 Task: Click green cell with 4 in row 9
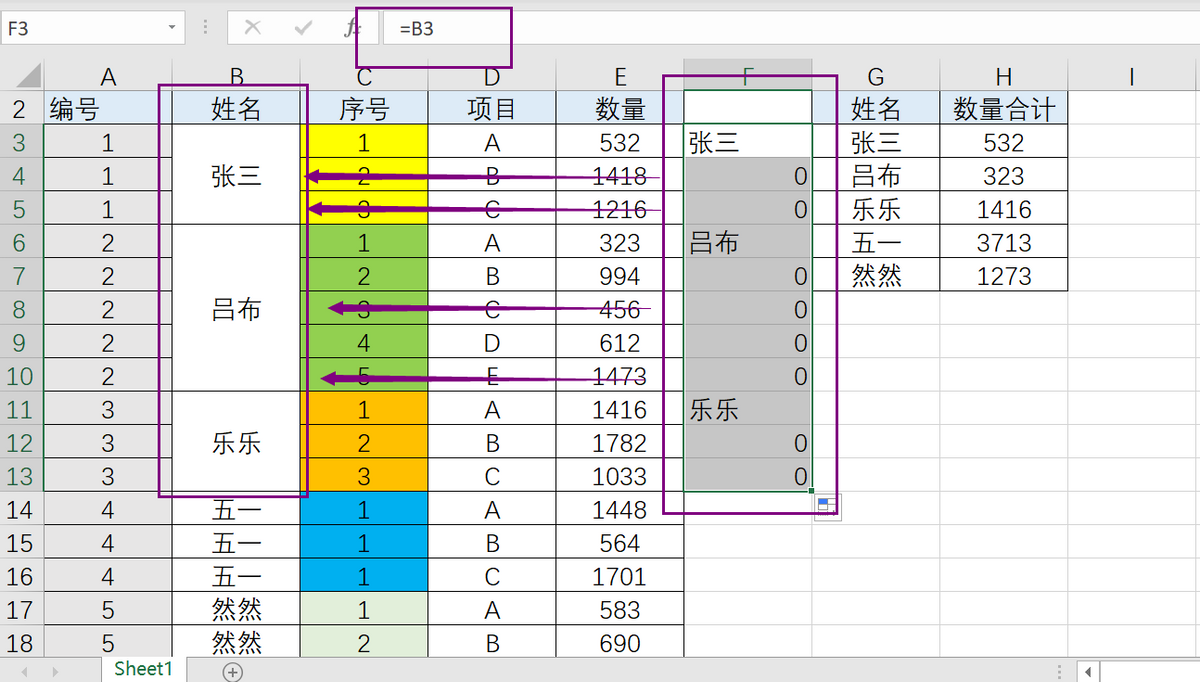364,342
